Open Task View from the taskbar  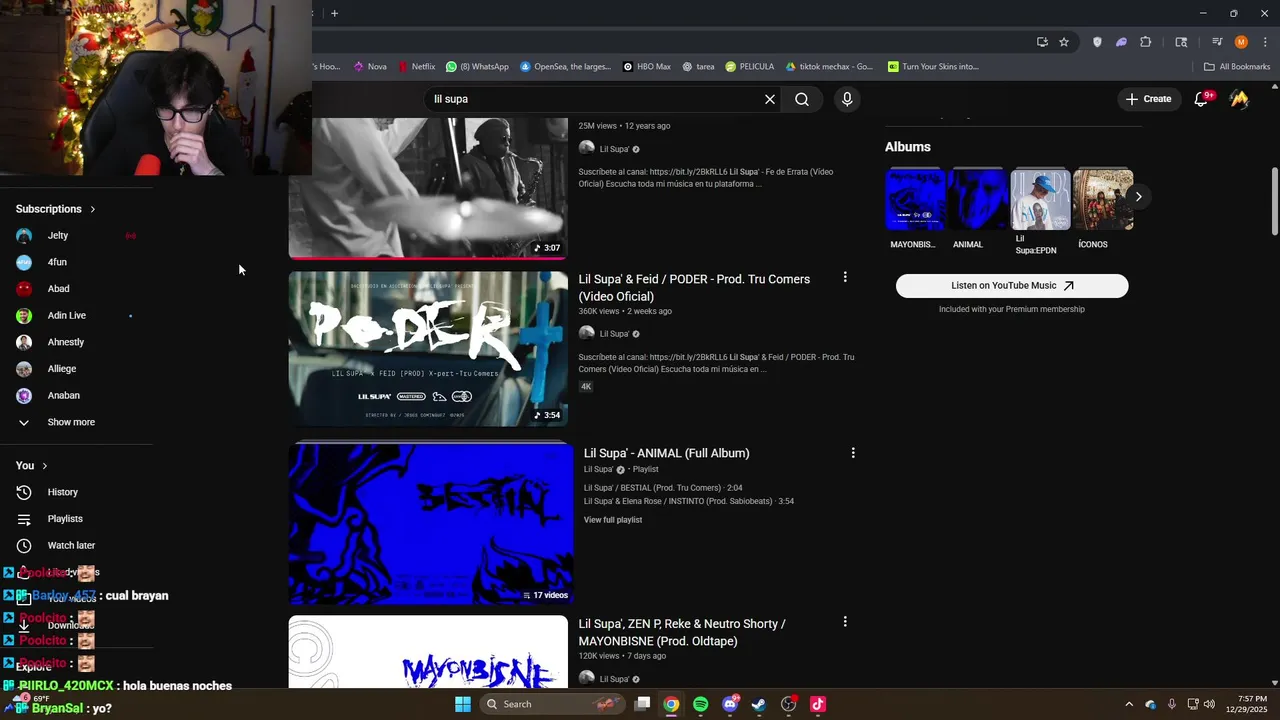(x=643, y=704)
